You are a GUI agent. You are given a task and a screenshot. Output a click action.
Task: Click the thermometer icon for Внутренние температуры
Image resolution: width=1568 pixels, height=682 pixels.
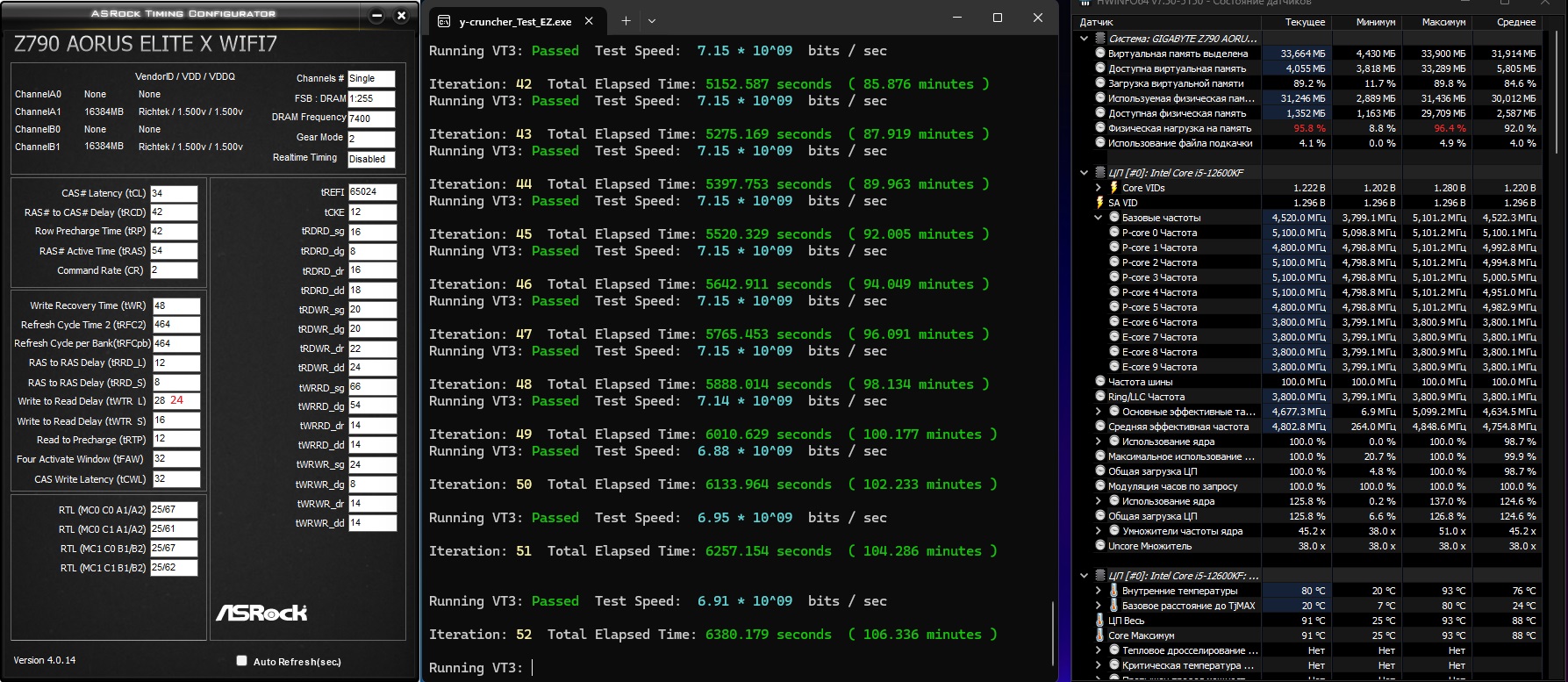point(1113,591)
